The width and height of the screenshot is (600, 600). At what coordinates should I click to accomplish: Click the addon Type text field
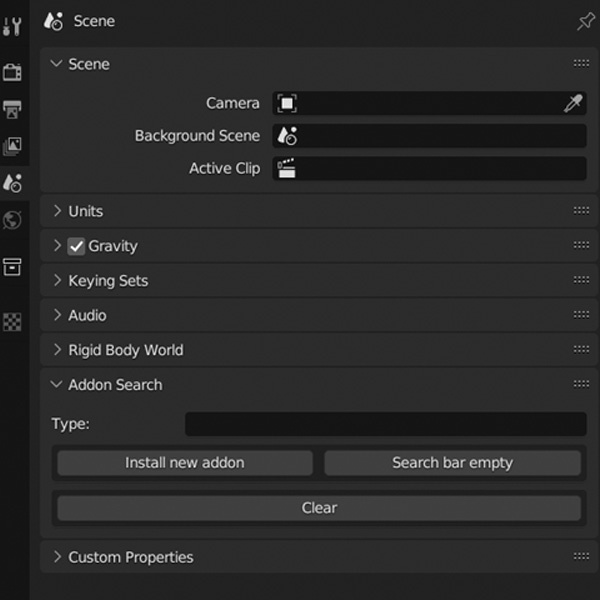385,424
